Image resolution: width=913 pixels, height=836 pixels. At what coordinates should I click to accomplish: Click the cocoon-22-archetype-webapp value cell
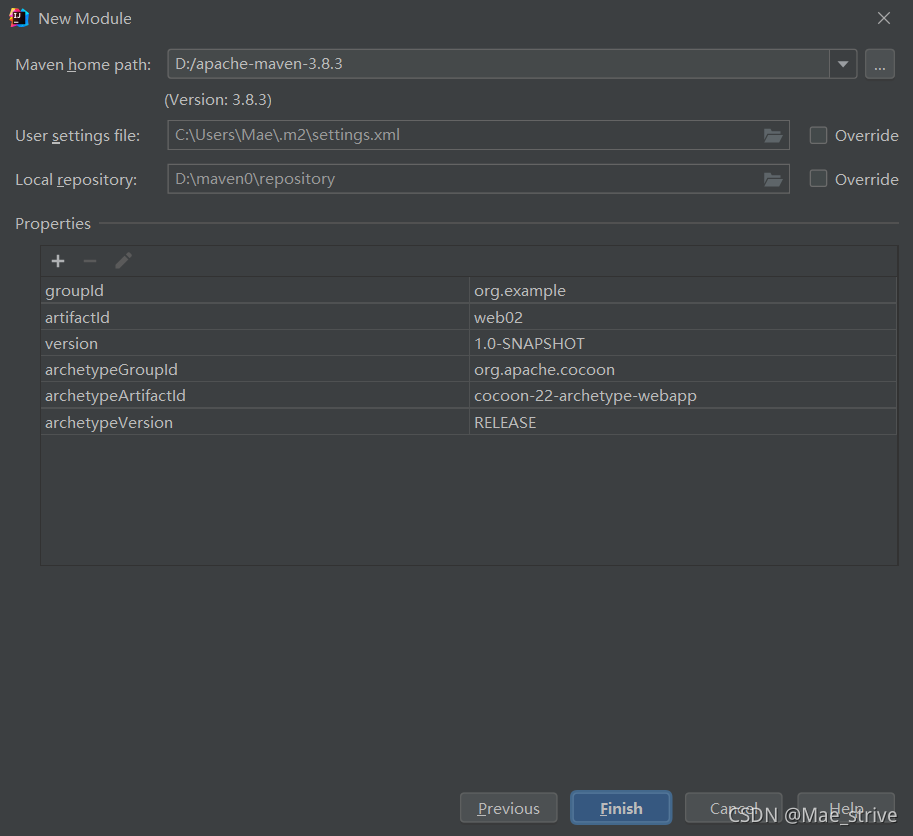pos(683,395)
